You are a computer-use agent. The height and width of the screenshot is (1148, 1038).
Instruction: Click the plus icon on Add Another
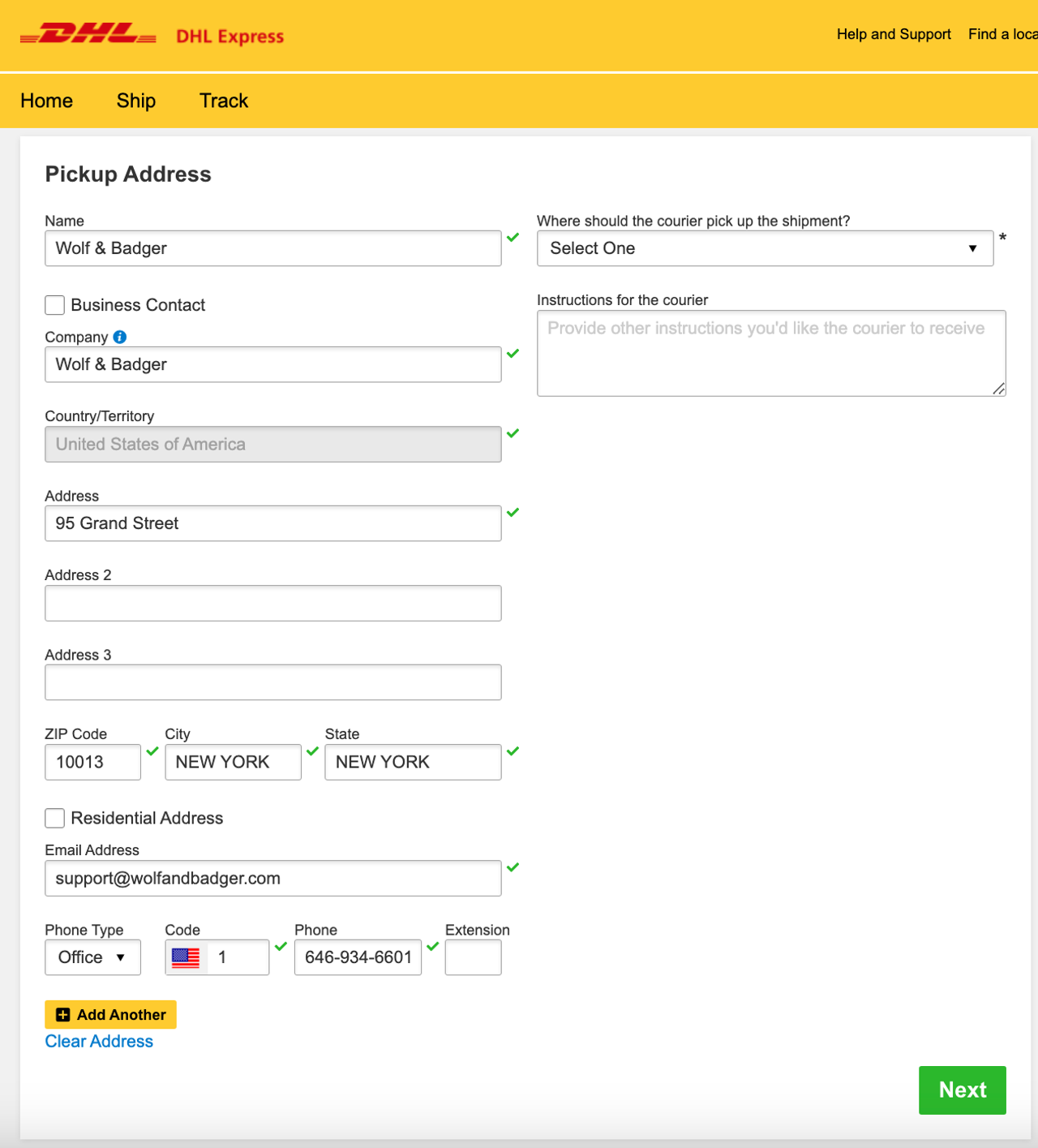tap(62, 1014)
